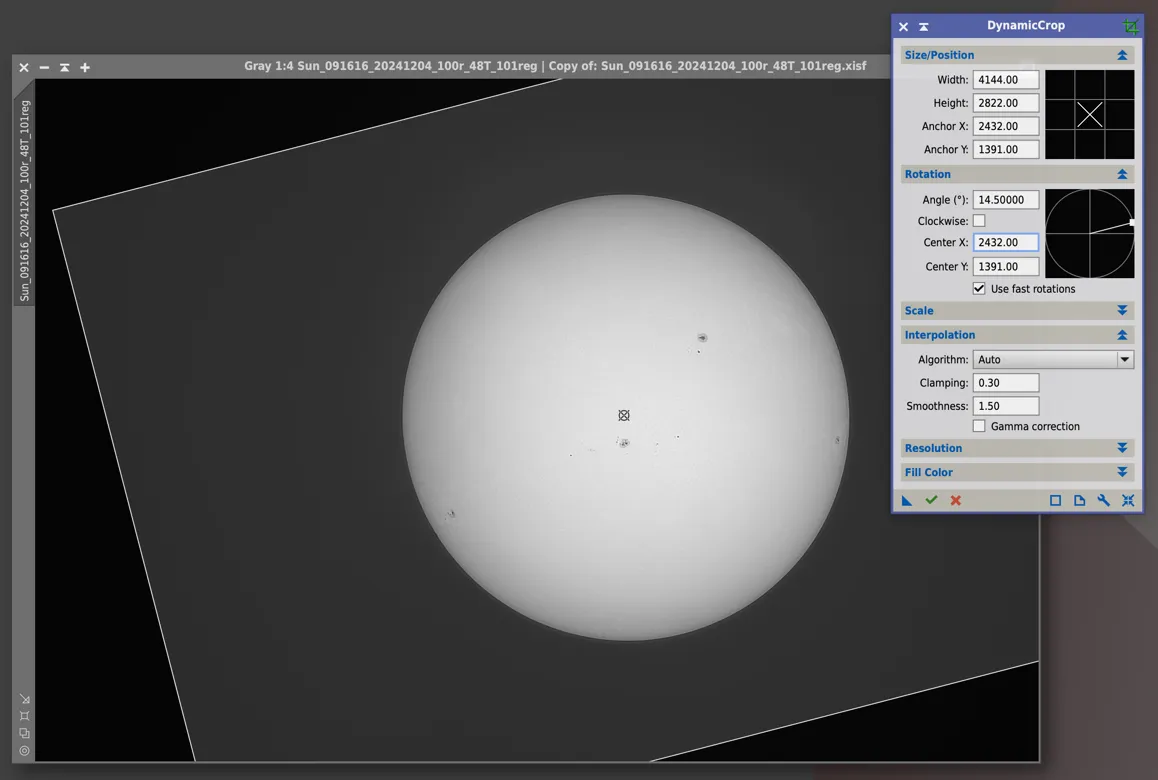Open preferences wrench icon in DynamicCrop
The height and width of the screenshot is (780, 1158).
(1103, 500)
